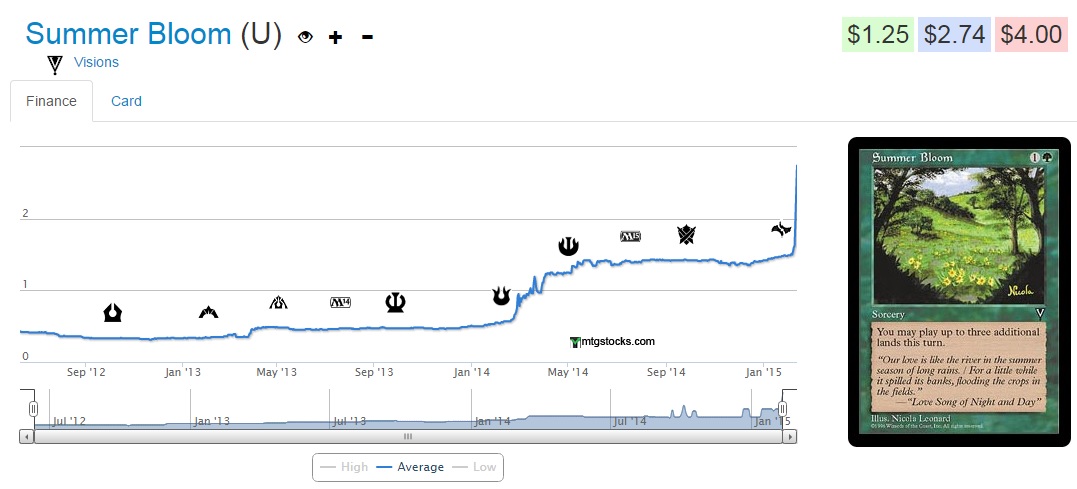Click the Summer Bloom card image
The height and width of the screenshot is (489, 1077).
(x=959, y=291)
